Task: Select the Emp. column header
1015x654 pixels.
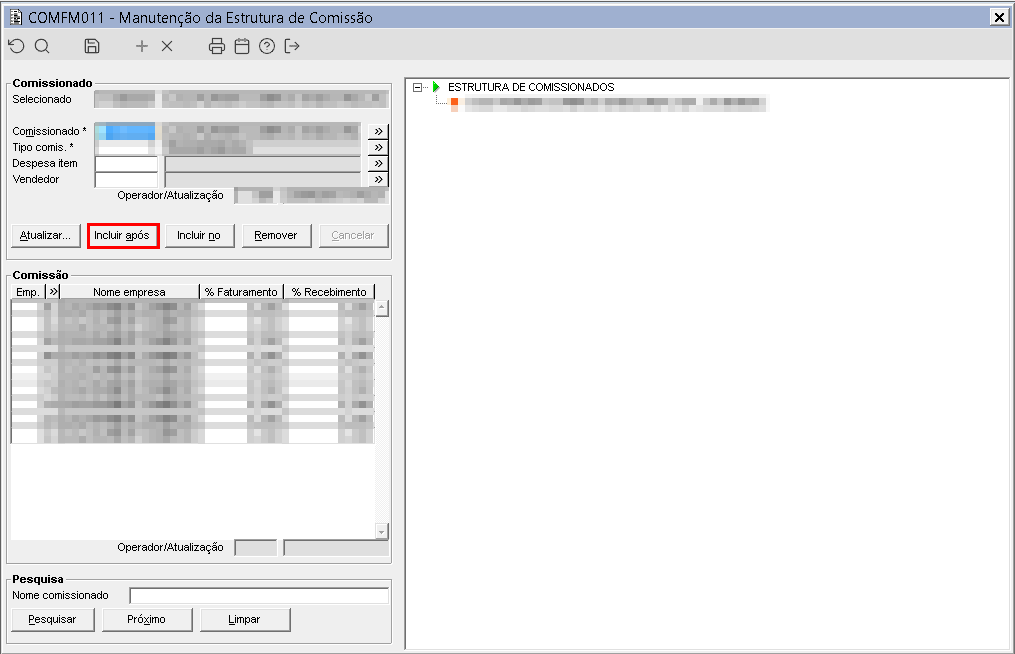Action: coord(28,292)
